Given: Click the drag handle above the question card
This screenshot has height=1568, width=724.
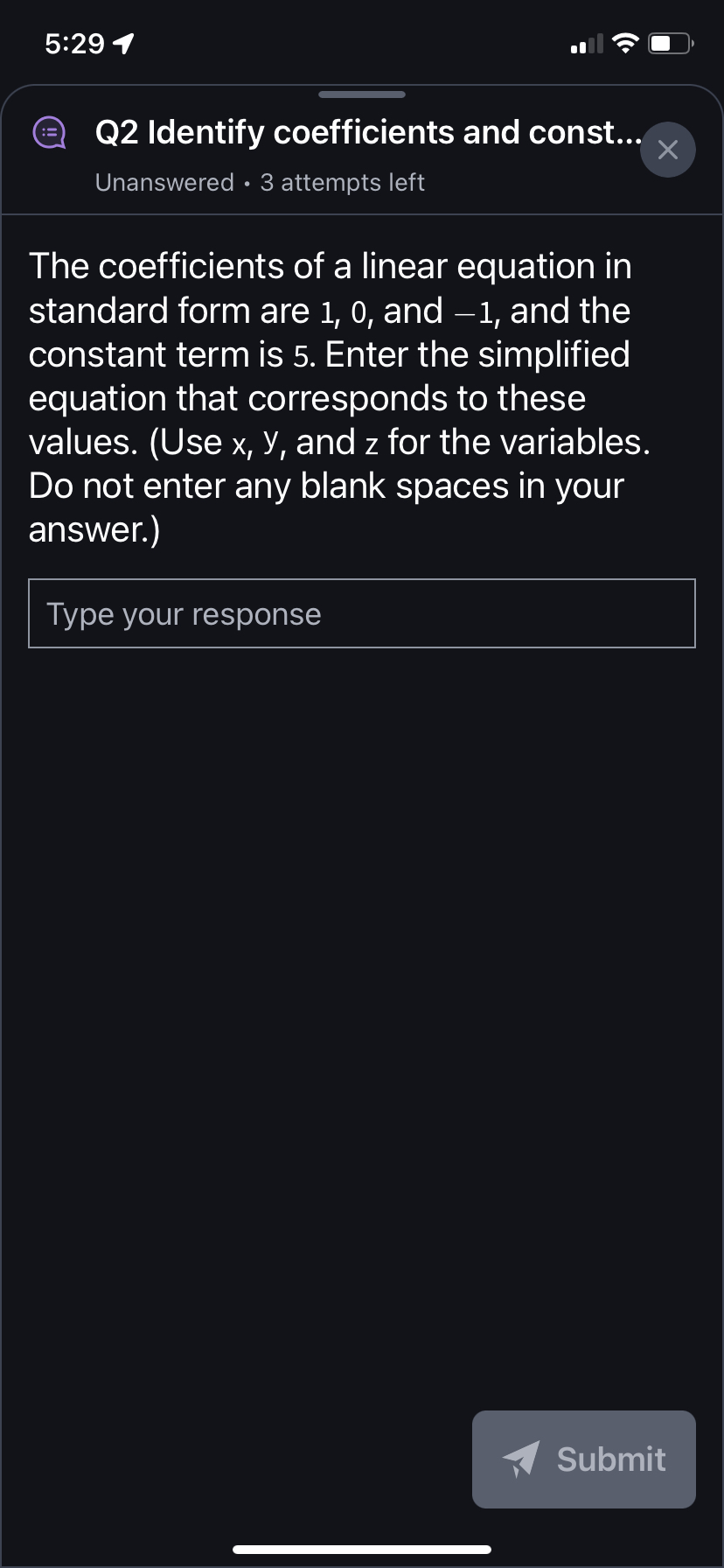Looking at the screenshot, I should pos(362,94).
